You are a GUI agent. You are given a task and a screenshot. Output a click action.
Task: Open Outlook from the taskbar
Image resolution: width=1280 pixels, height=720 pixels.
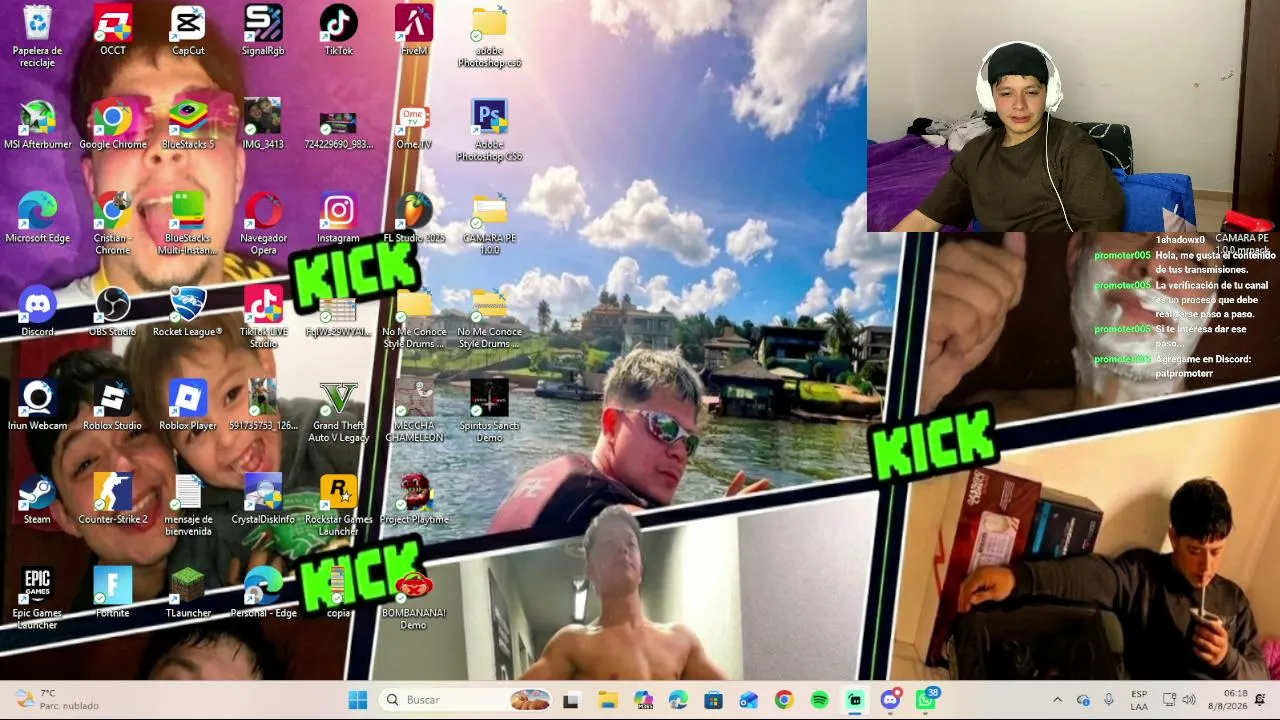pos(748,700)
